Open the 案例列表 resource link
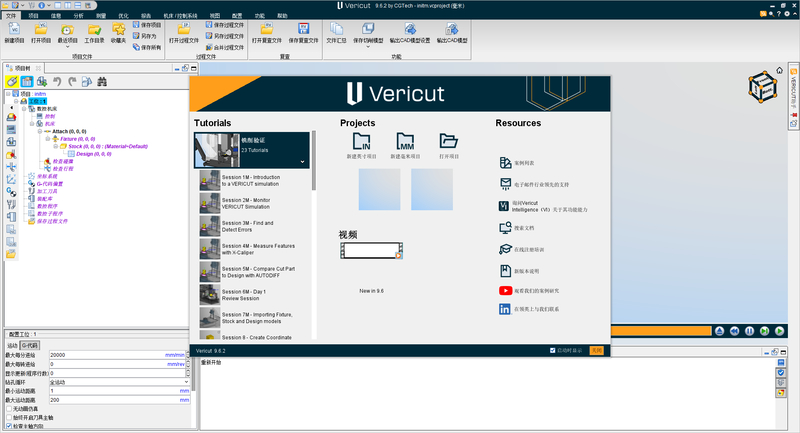The image size is (800, 433). click(x=516, y=163)
